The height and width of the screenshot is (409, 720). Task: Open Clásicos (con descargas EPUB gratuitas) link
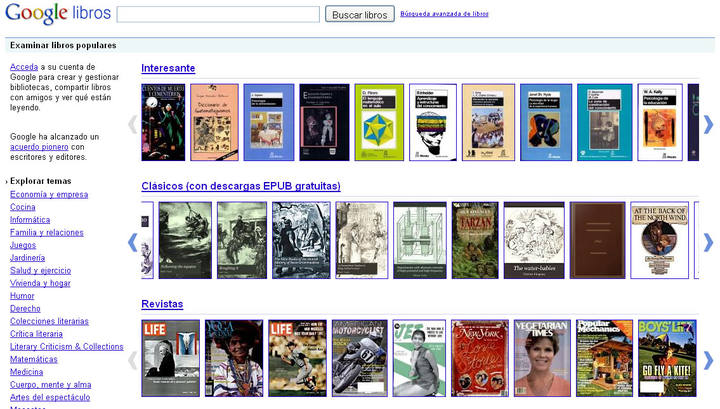(241, 186)
